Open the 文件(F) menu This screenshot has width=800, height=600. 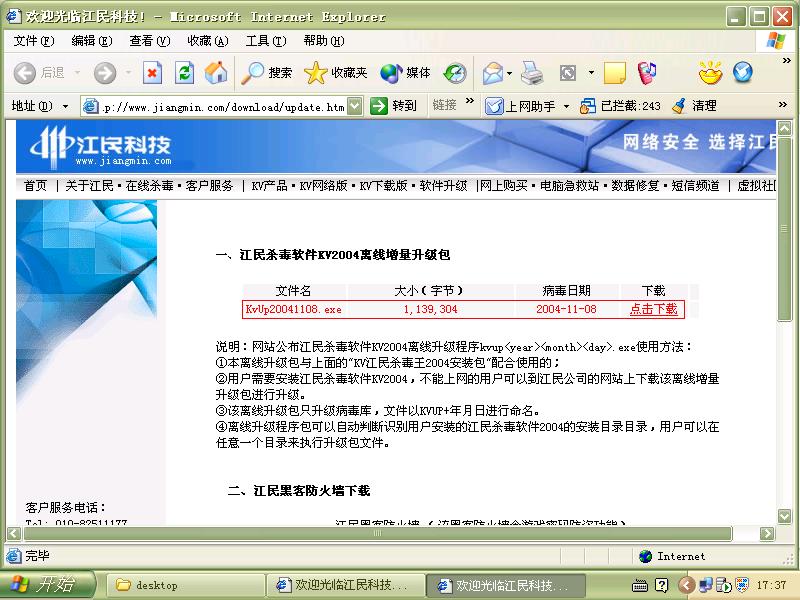(x=34, y=41)
